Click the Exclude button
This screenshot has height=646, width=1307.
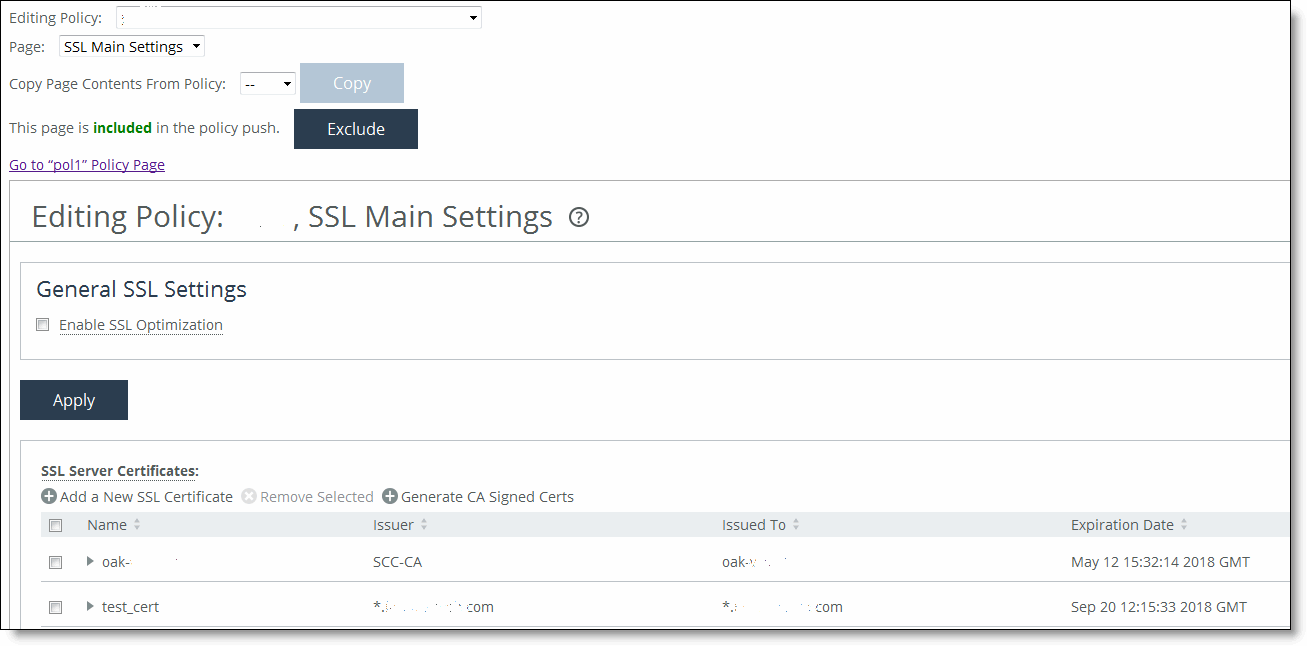click(x=355, y=129)
